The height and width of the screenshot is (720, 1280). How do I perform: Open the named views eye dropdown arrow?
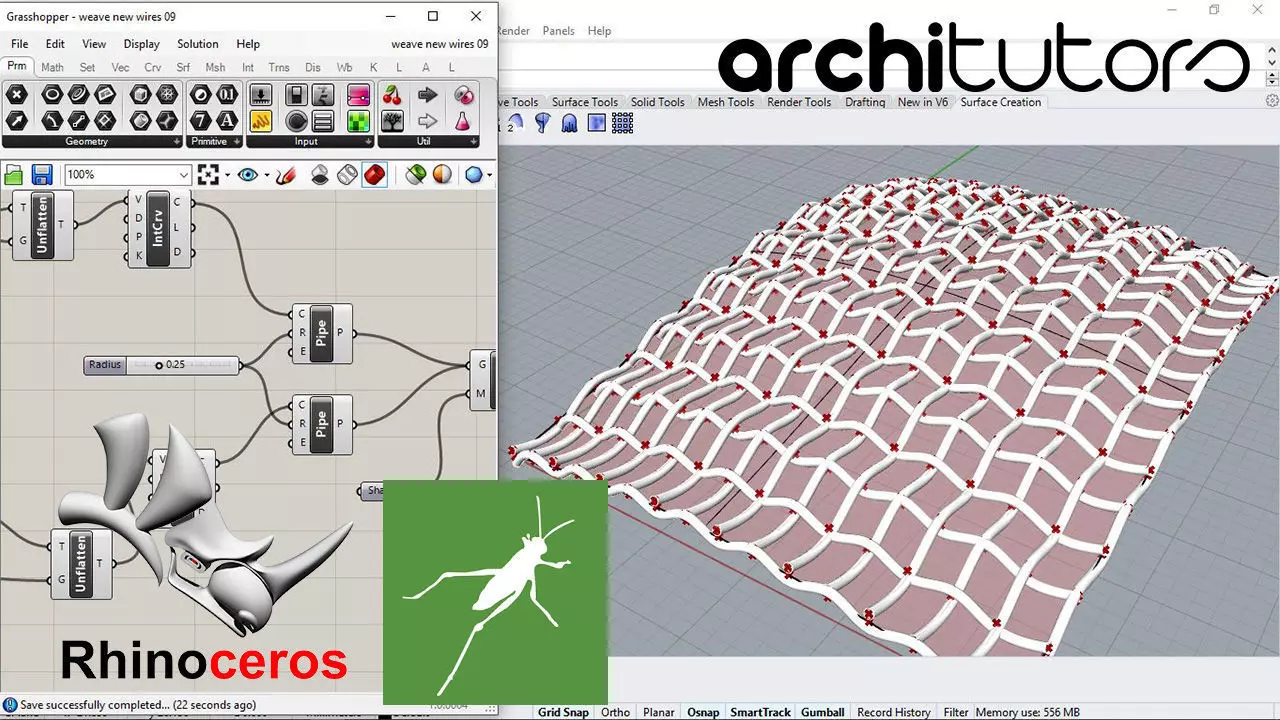tap(267, 175)
